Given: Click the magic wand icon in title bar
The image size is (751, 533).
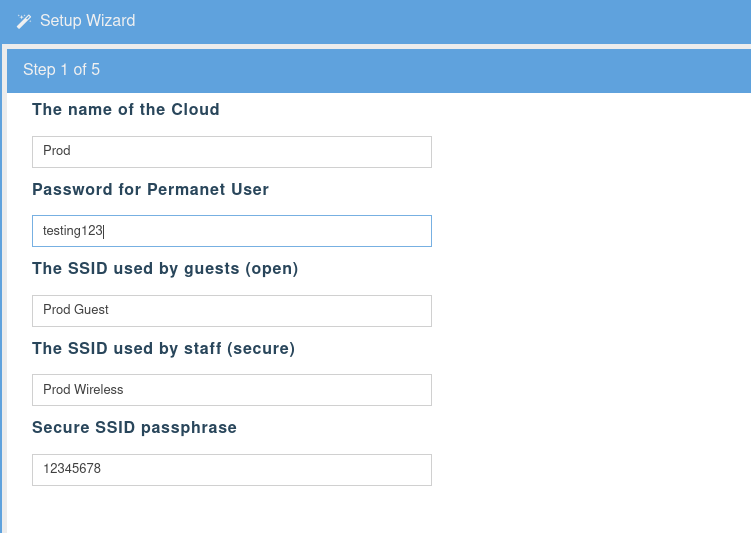Looking at the screenshot, I should pyautogui.click(x=24, y=21).
